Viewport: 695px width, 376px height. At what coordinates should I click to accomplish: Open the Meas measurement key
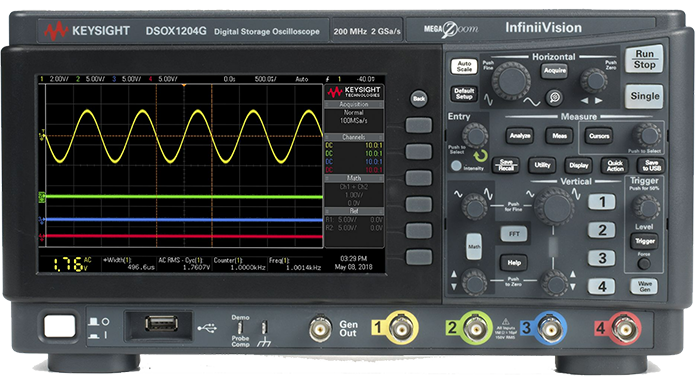click(559, 136)
